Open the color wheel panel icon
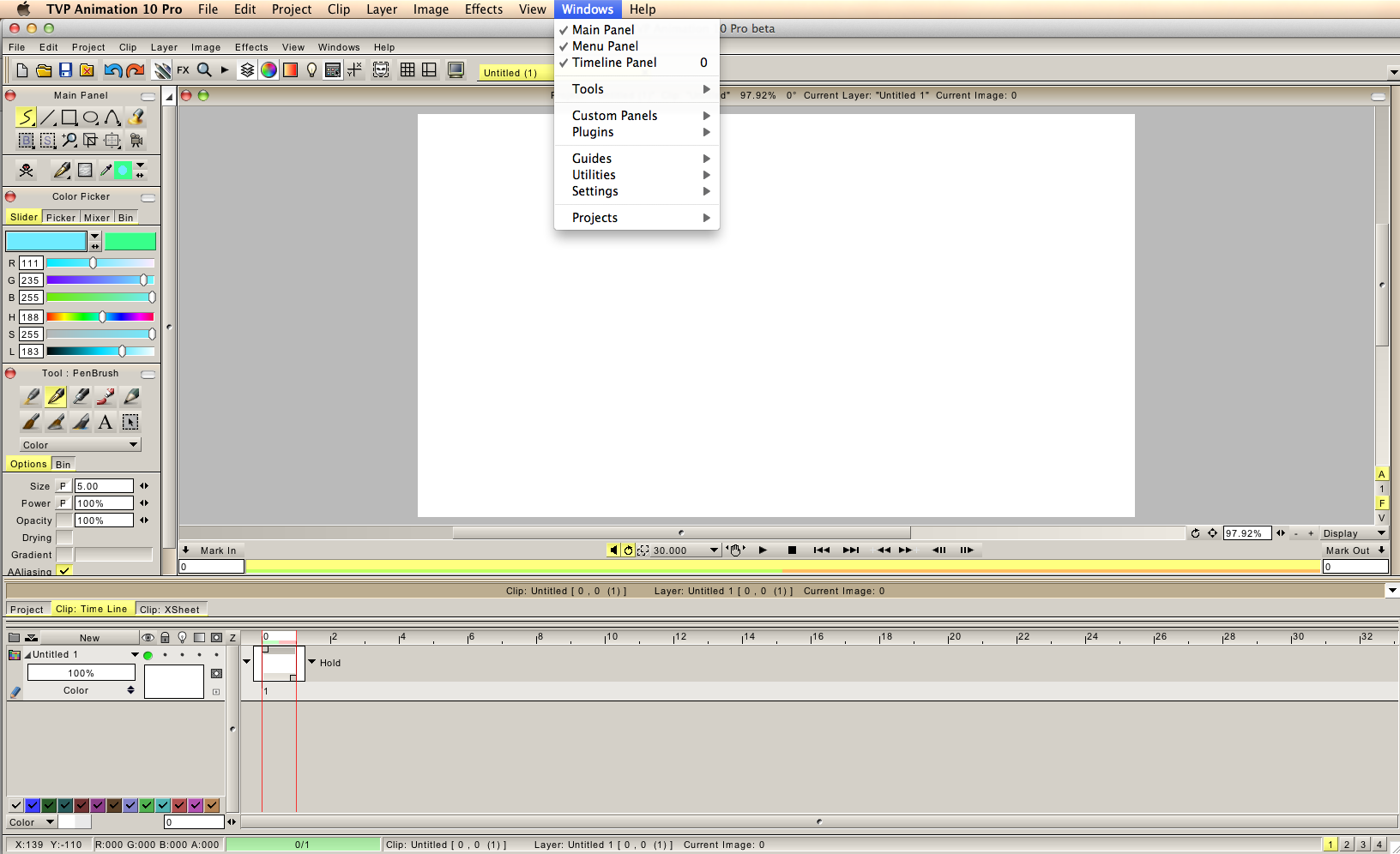Screen dimensions: 1400x854 pos(269,70)
